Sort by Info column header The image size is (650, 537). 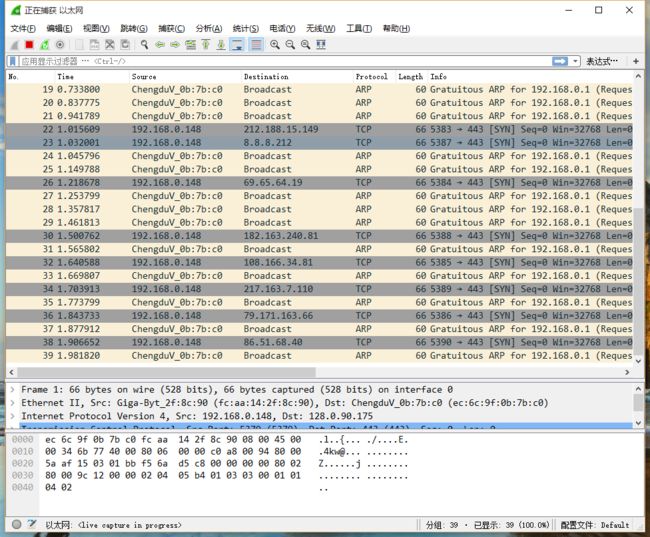(530, 77)
